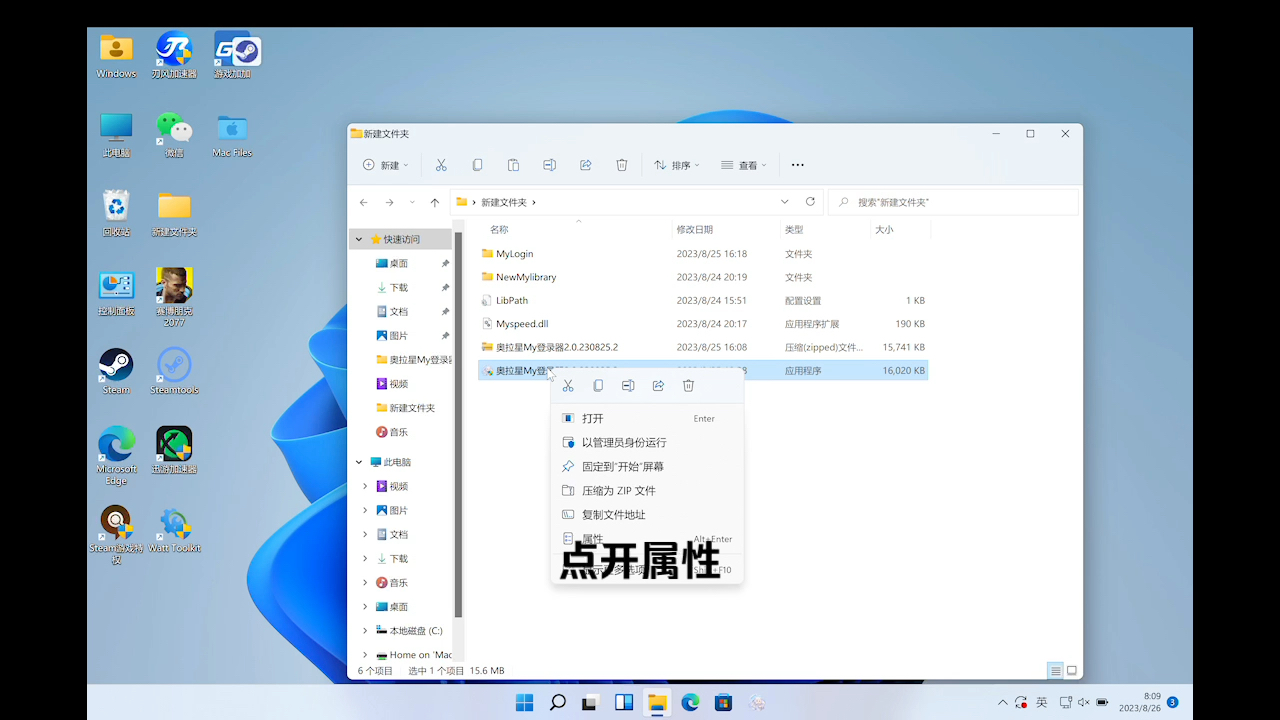Screen dimensions: 1280x720
Task: Refresh the current folder view
Action: pyautogui.click(x=810, y=202)
